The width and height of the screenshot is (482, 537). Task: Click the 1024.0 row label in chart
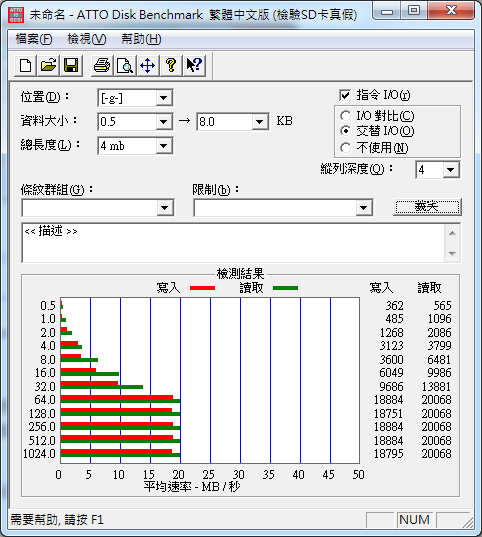click(39, 454)
